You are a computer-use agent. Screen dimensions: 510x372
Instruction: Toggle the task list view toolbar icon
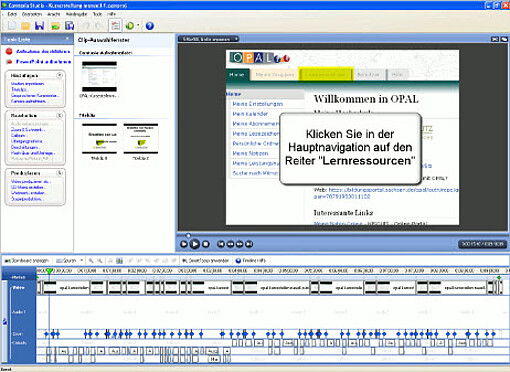[x=115, y=26]
